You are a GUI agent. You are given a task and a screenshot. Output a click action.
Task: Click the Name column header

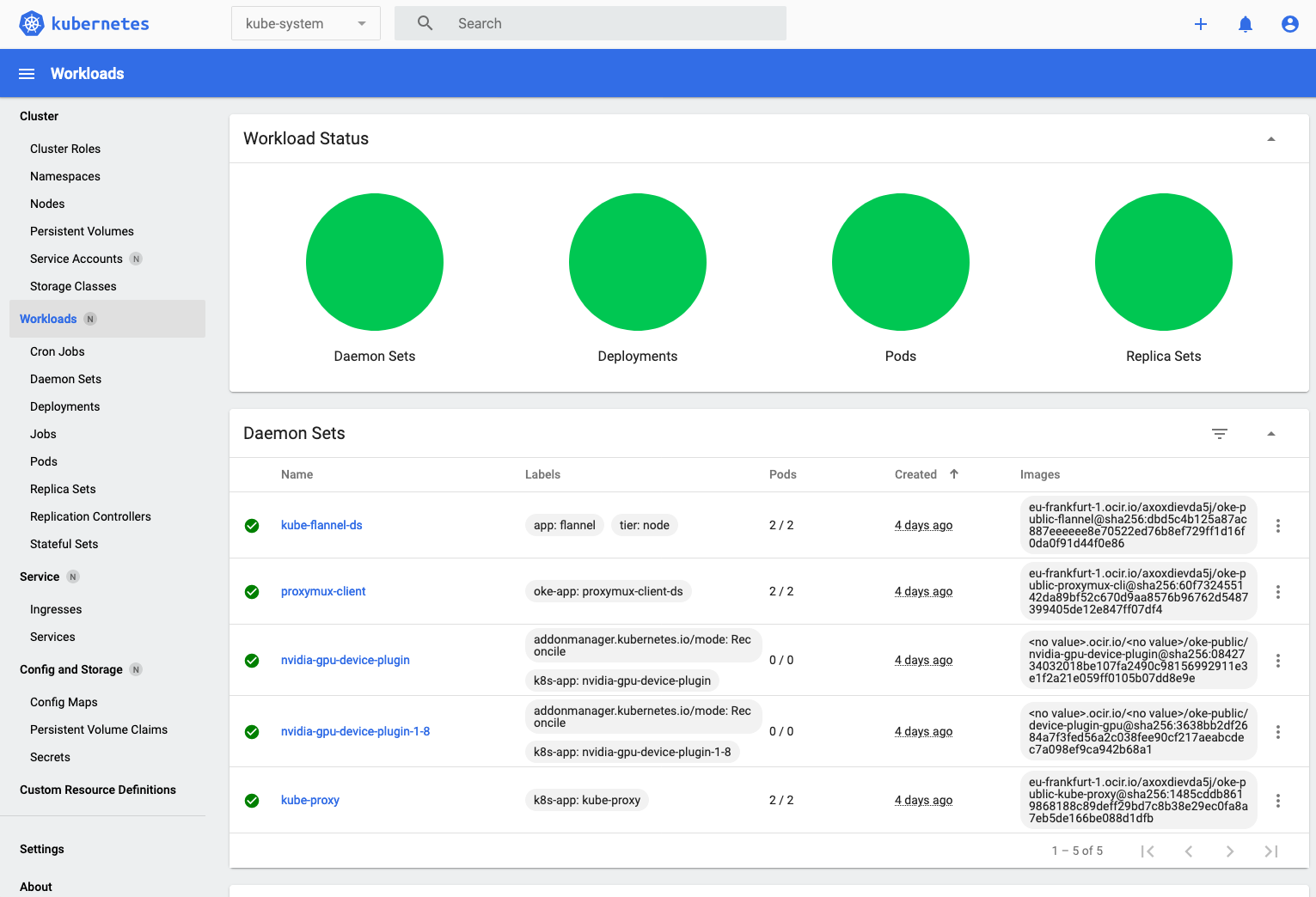pos(297,474)
